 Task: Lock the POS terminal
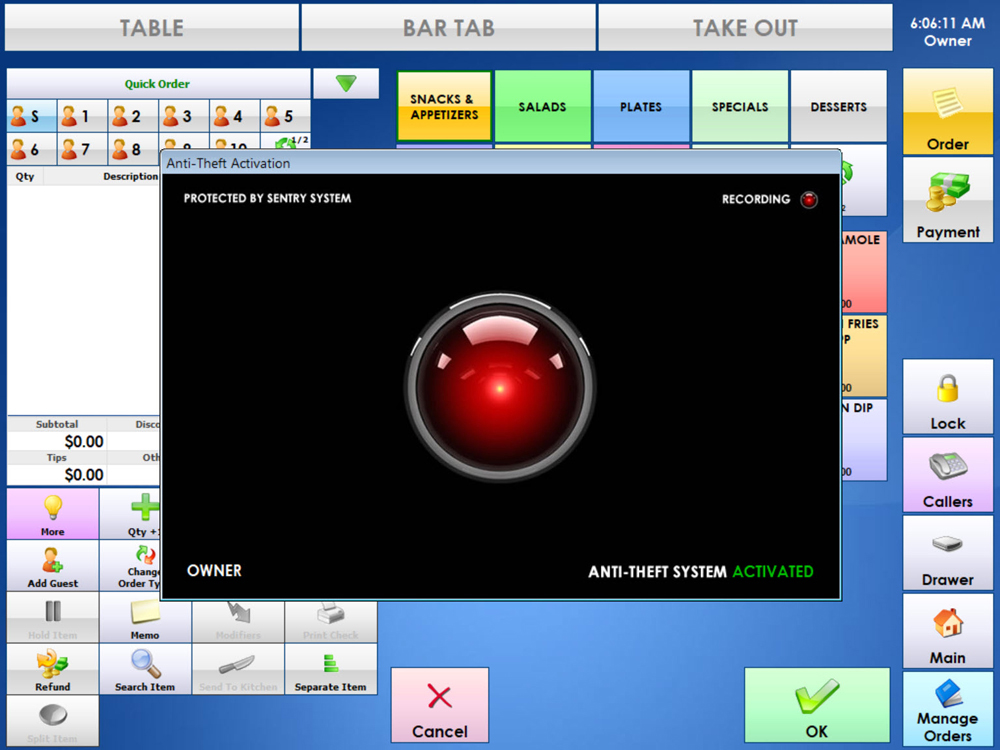(x=948, y=397)
